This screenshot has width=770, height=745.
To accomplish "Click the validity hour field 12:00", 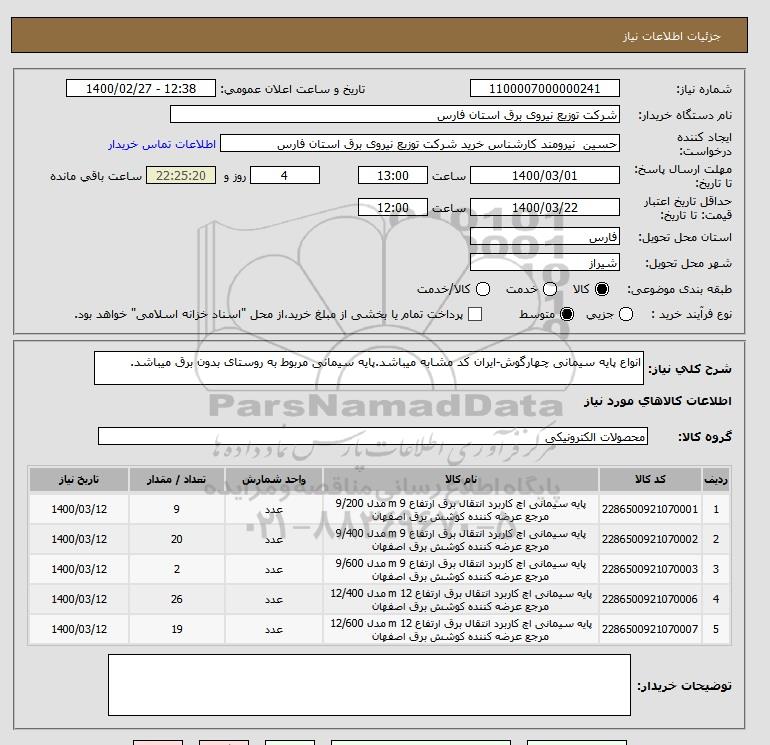I will click(x=392, y=207).
